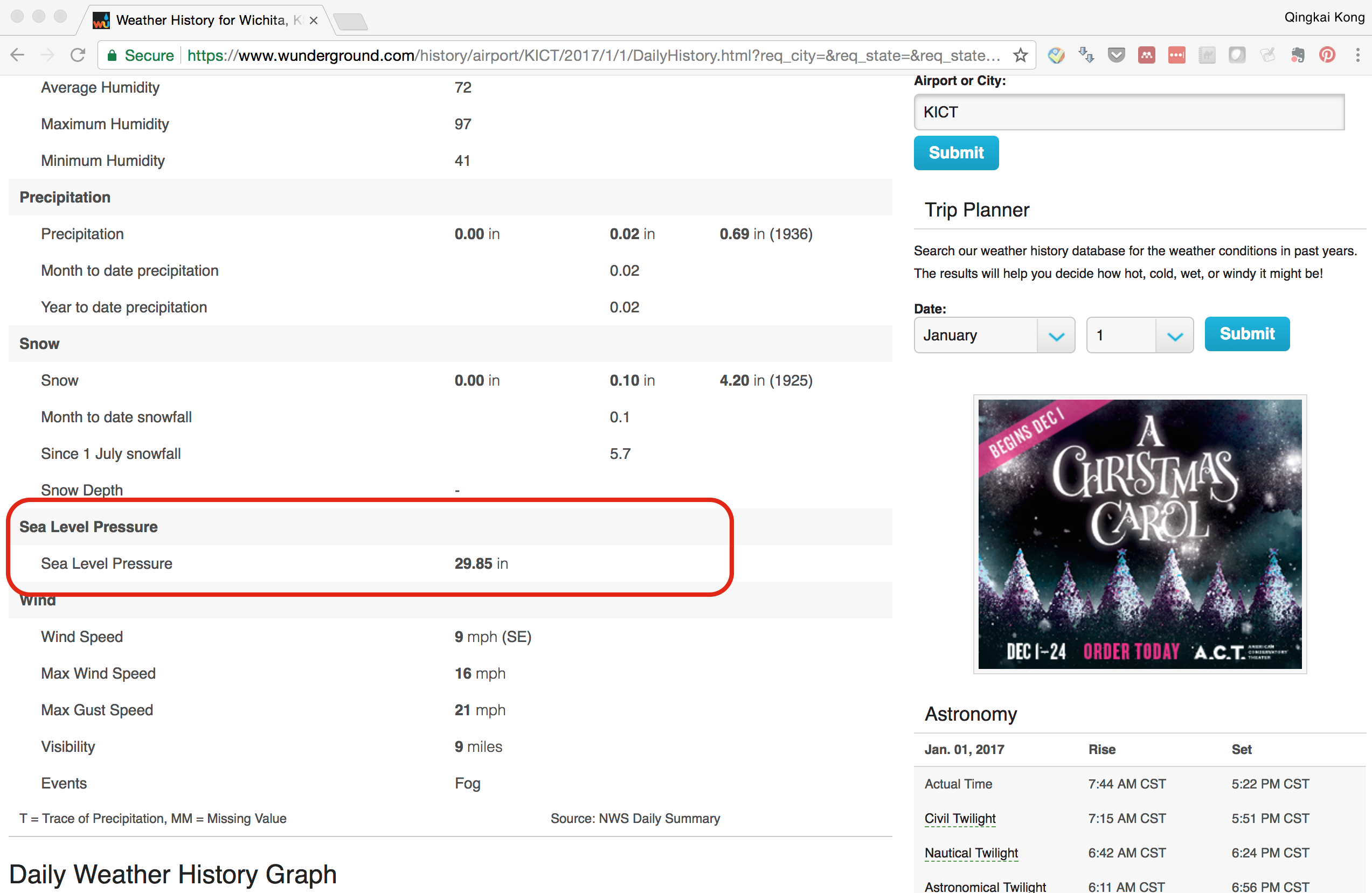Reload the weather history page
Image resolution: width=1372 pixels, height=893 pixels.
click(78, 55)
